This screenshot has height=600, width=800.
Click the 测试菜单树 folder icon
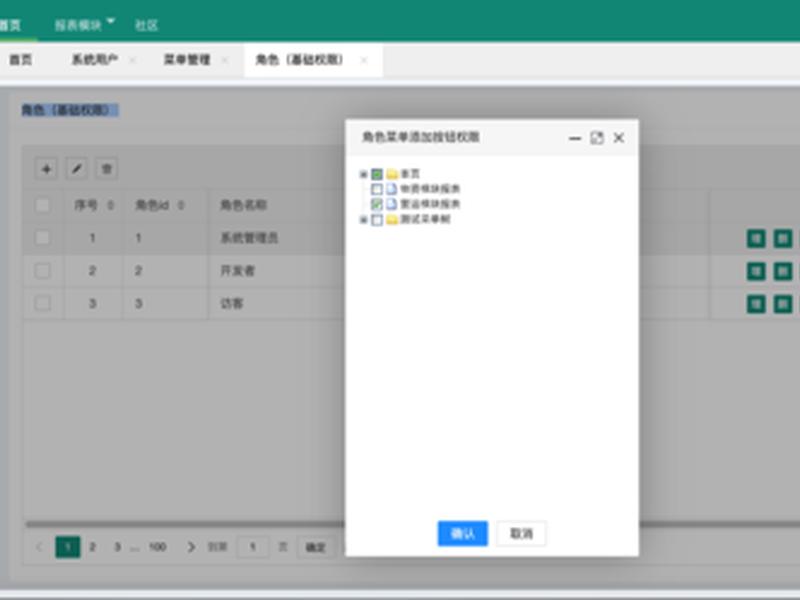(x=392, y=220)
